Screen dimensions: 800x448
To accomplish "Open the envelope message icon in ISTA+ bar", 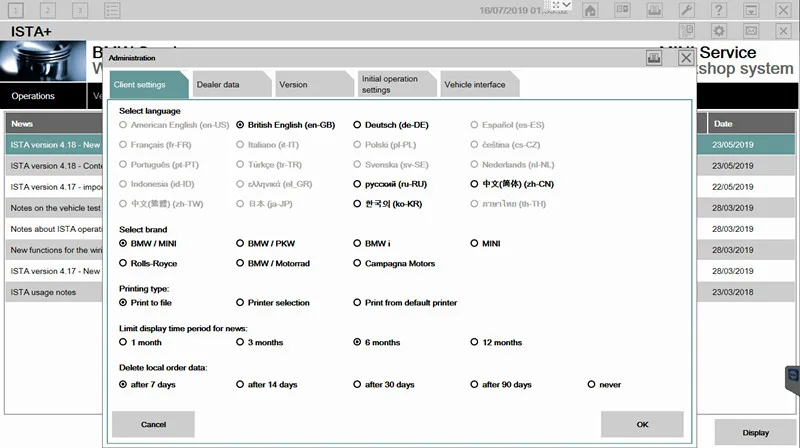I will tap(751, 31).
